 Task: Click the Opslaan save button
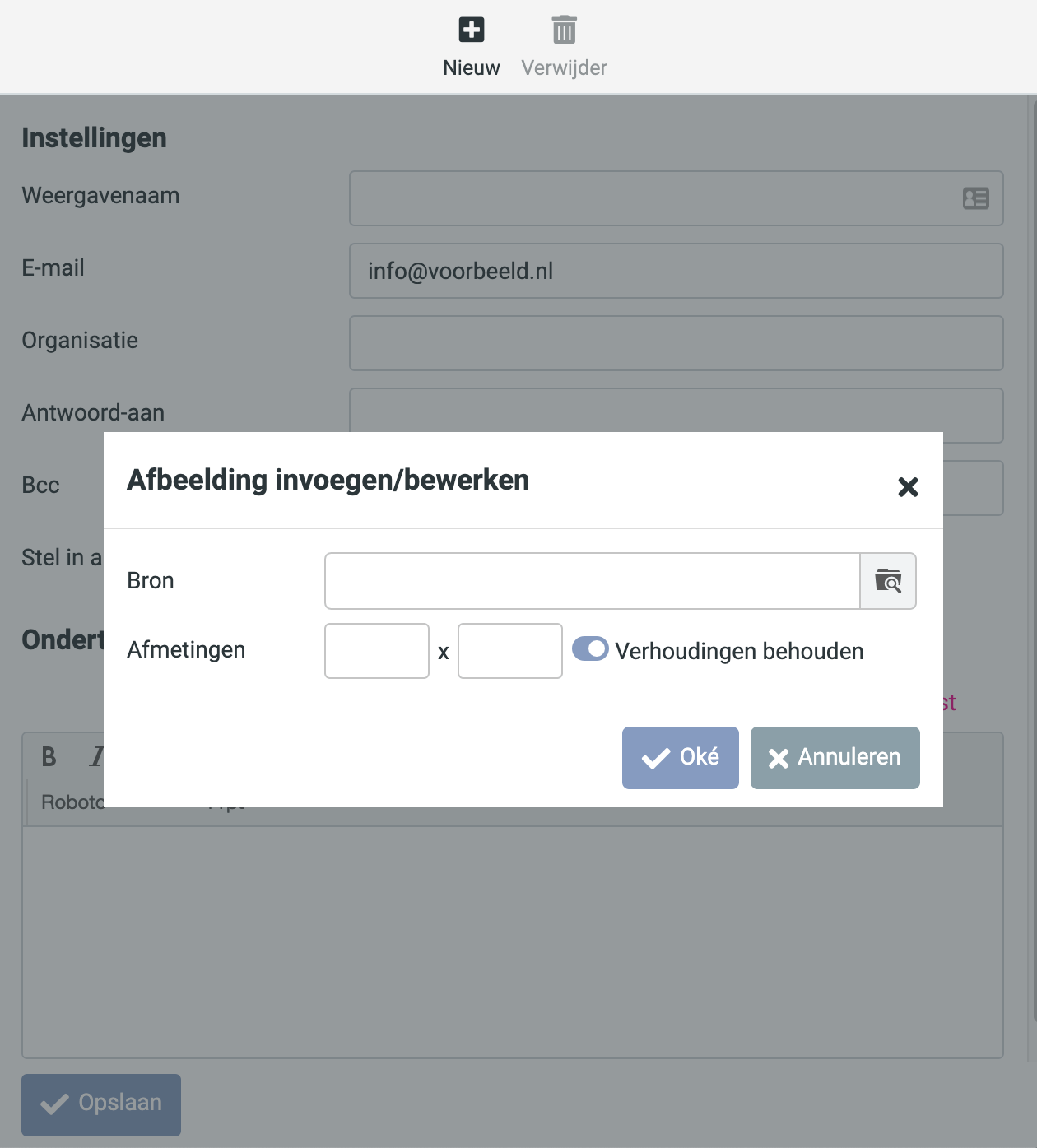[x=101, y=1104]
